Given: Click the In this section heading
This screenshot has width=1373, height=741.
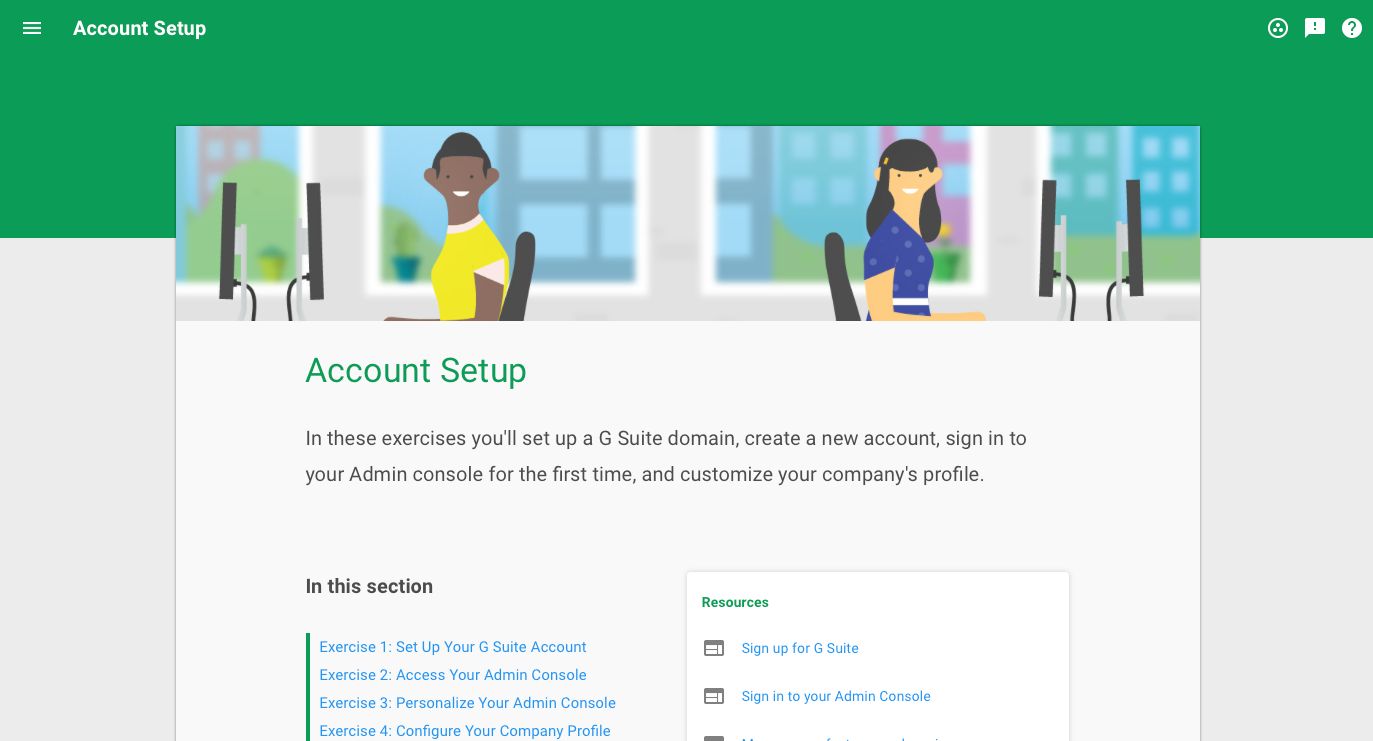Looking at the screenshot, I should pyautogui.click(x=369, y=586).
